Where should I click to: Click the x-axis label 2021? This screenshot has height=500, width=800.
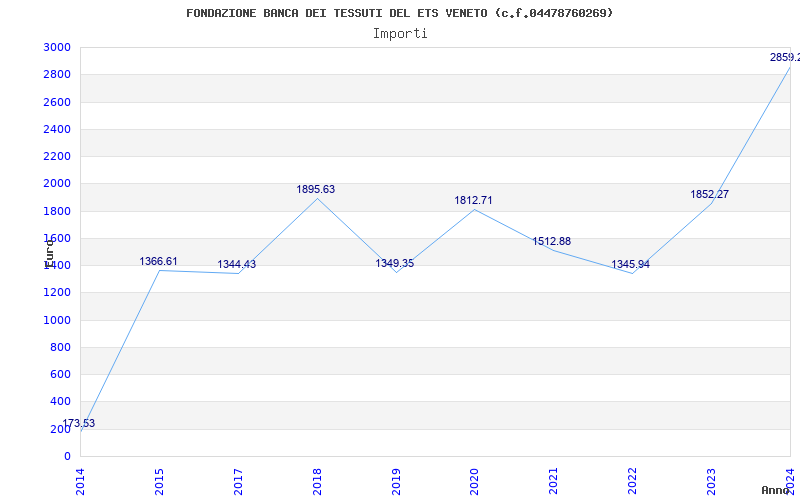pos(554,482)
